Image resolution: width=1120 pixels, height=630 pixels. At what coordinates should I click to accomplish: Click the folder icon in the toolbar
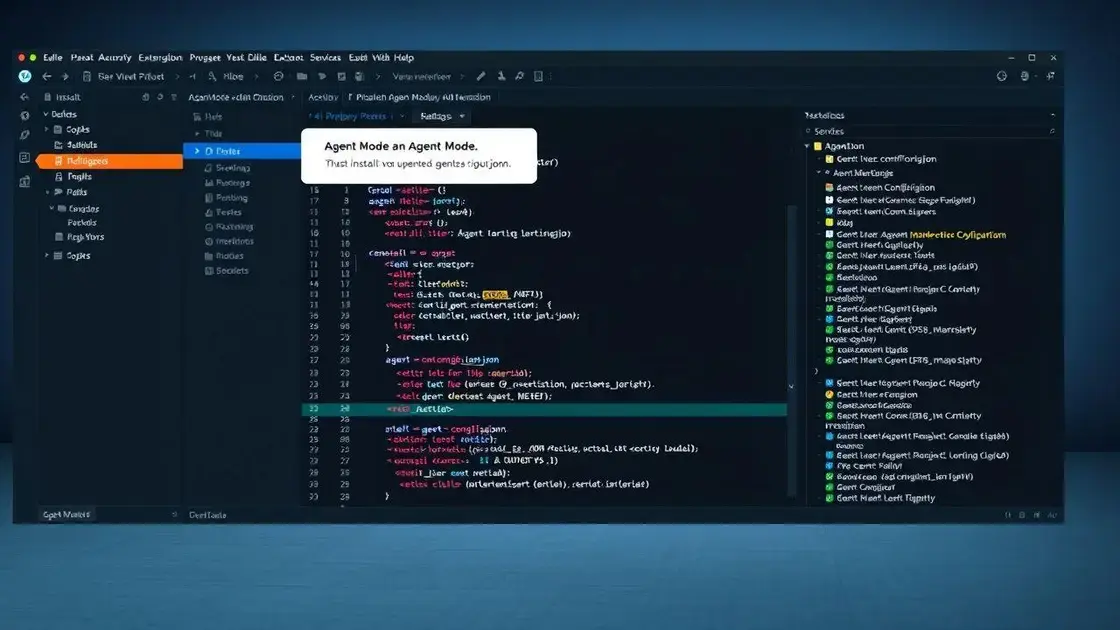(302, 76)
